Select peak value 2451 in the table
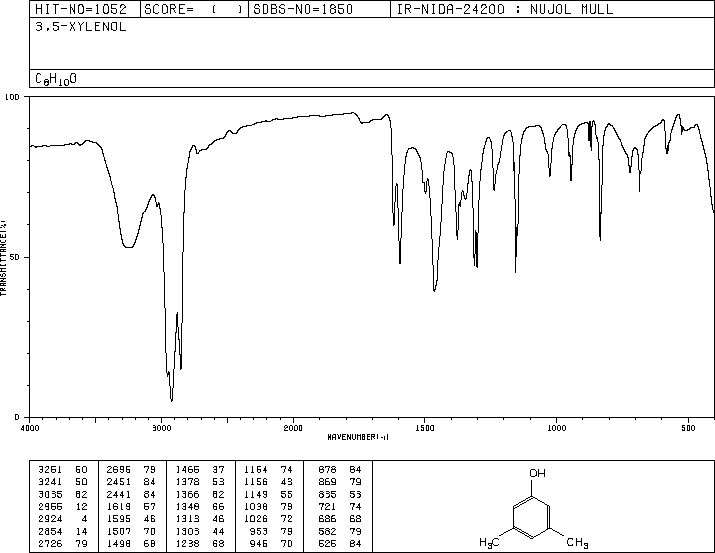 (x=119, y=482)
